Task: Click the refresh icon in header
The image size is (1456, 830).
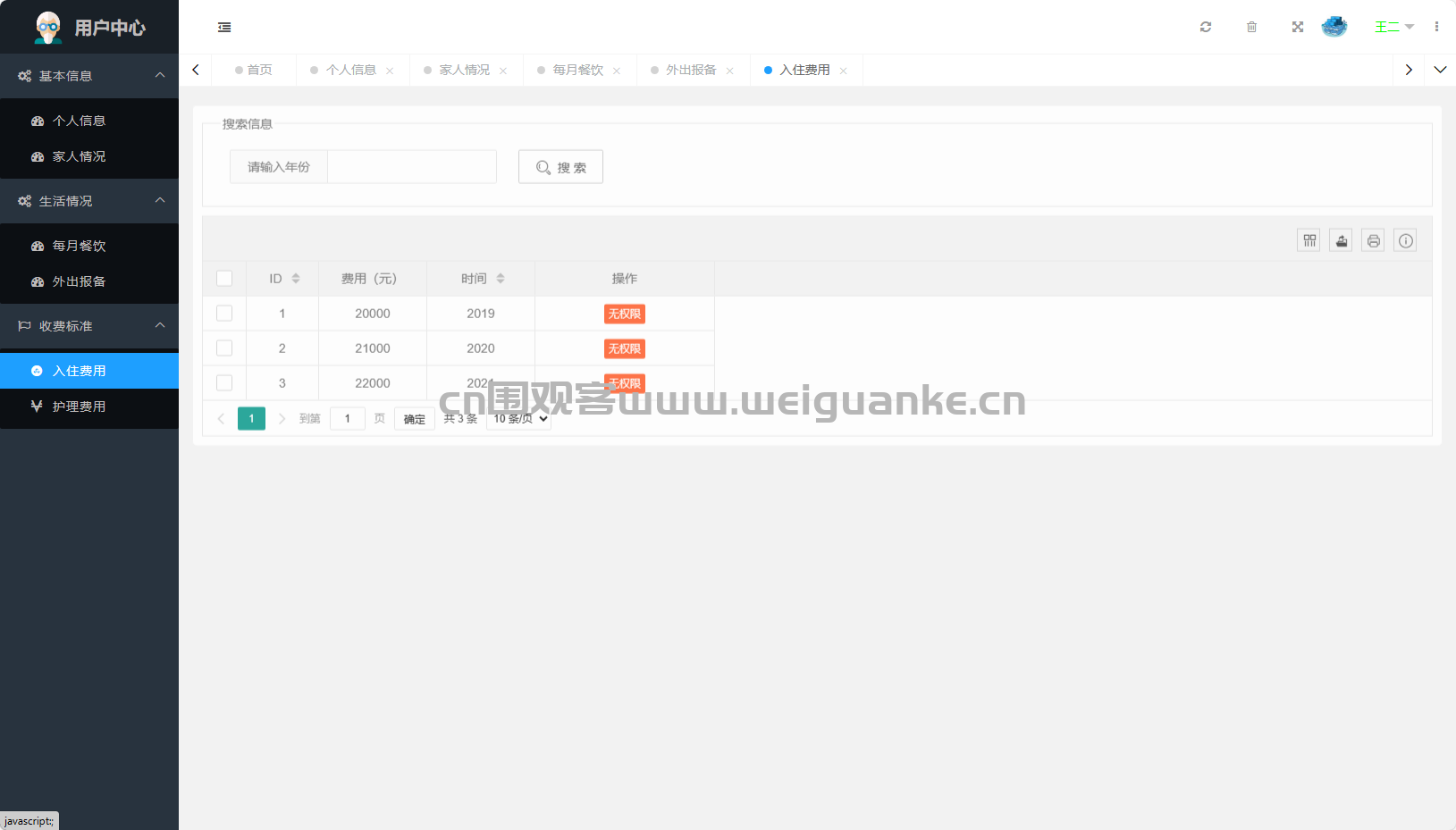Action: (1206, 27)
